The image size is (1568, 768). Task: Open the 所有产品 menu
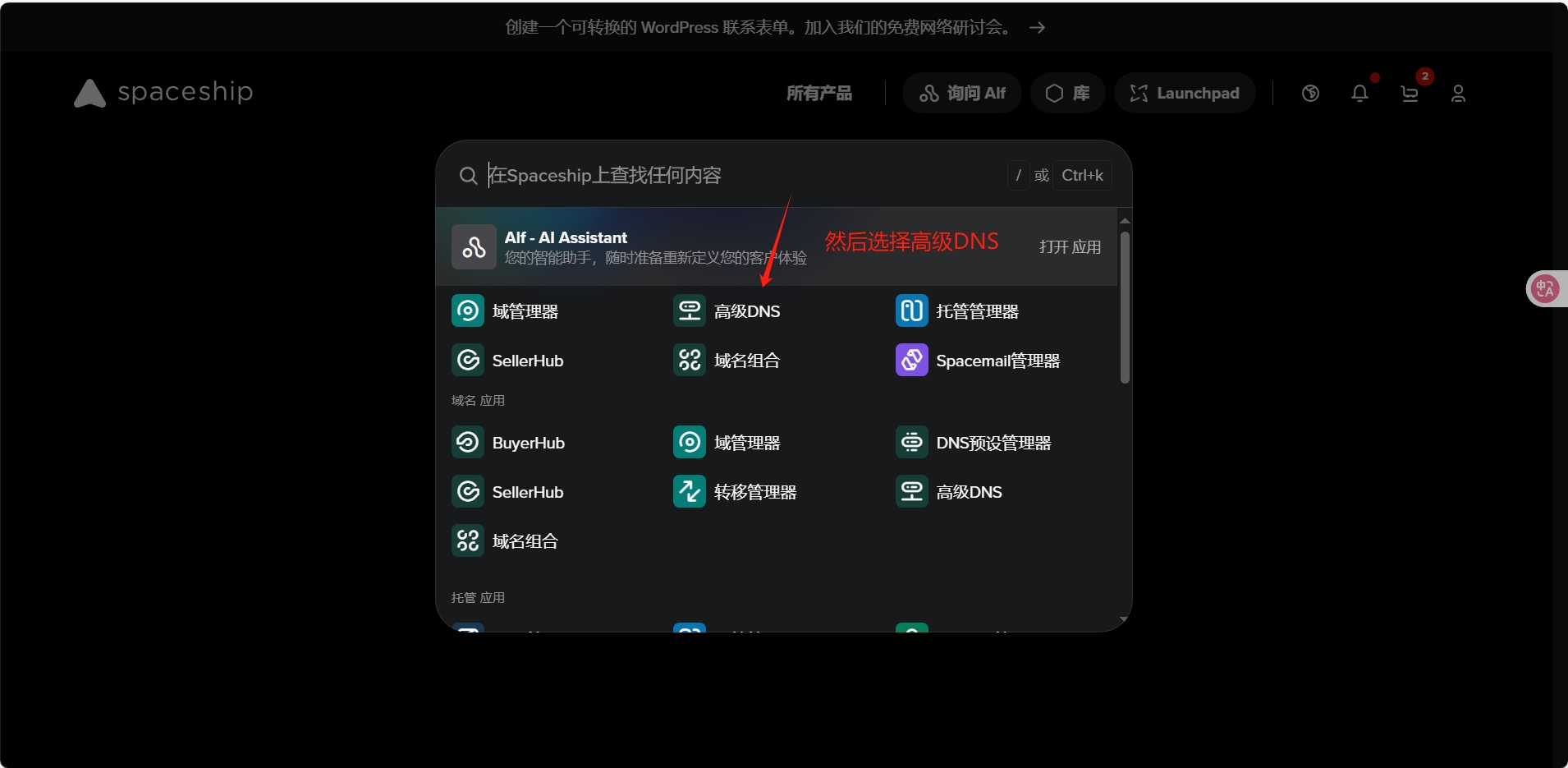pyautogui.click(x=818, y=94)
